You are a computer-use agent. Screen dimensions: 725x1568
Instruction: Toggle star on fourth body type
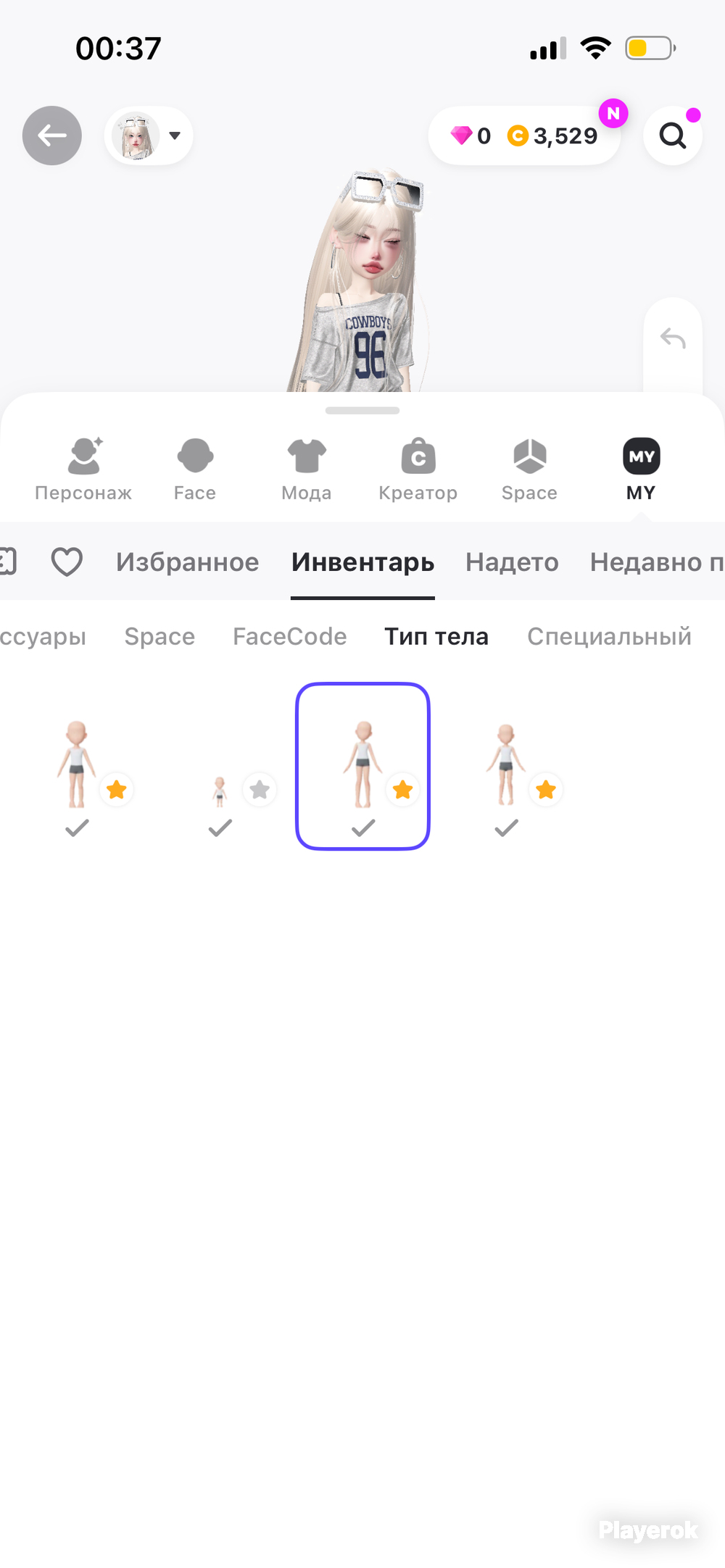click(546, 790)
